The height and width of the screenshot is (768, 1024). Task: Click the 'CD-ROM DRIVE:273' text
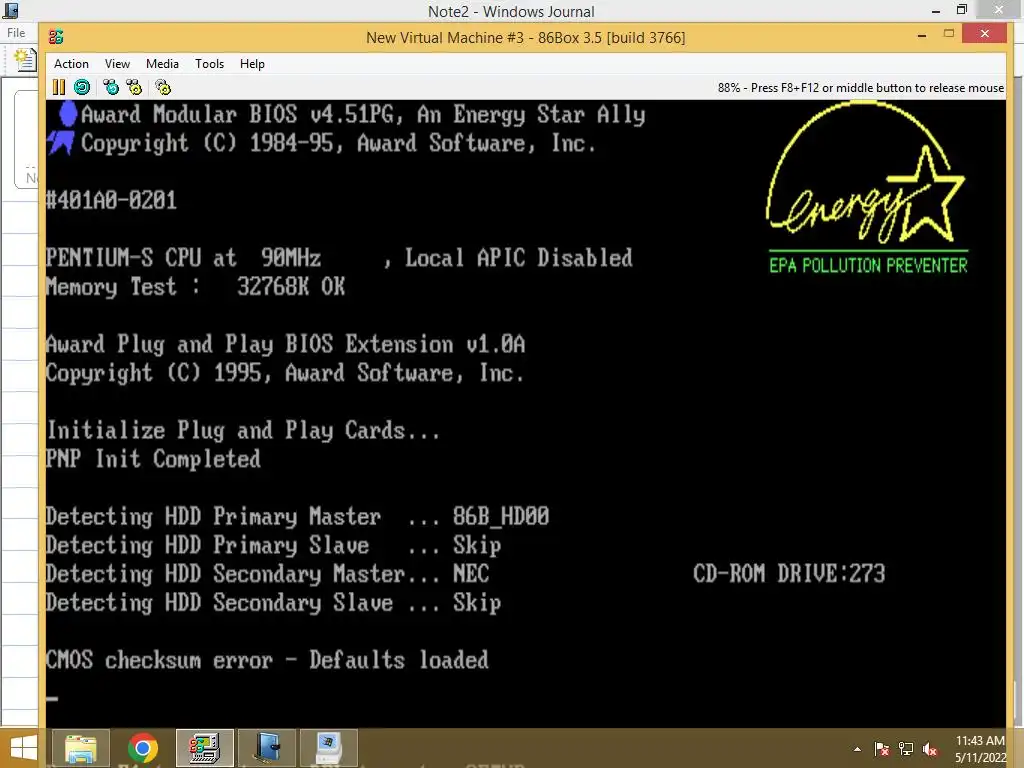789,573
